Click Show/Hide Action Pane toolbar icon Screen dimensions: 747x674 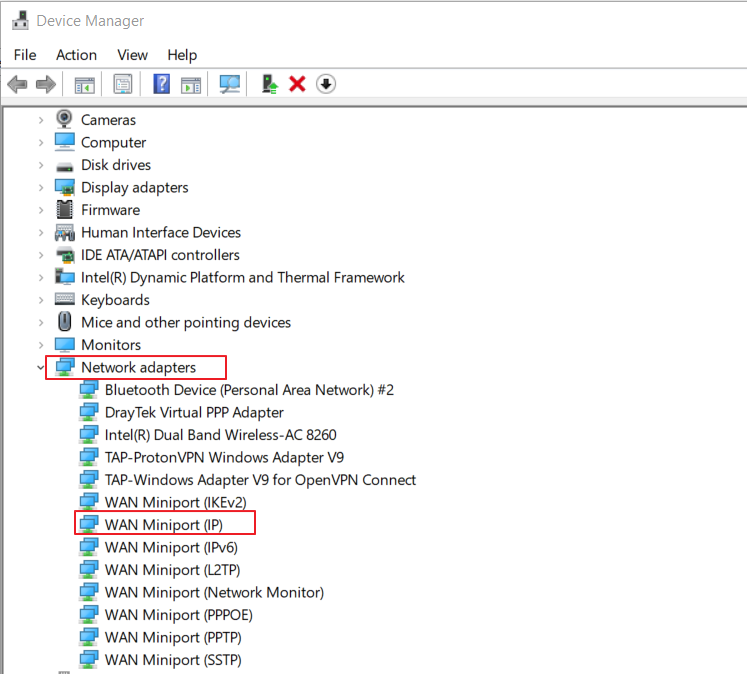[x=191, y=85]
